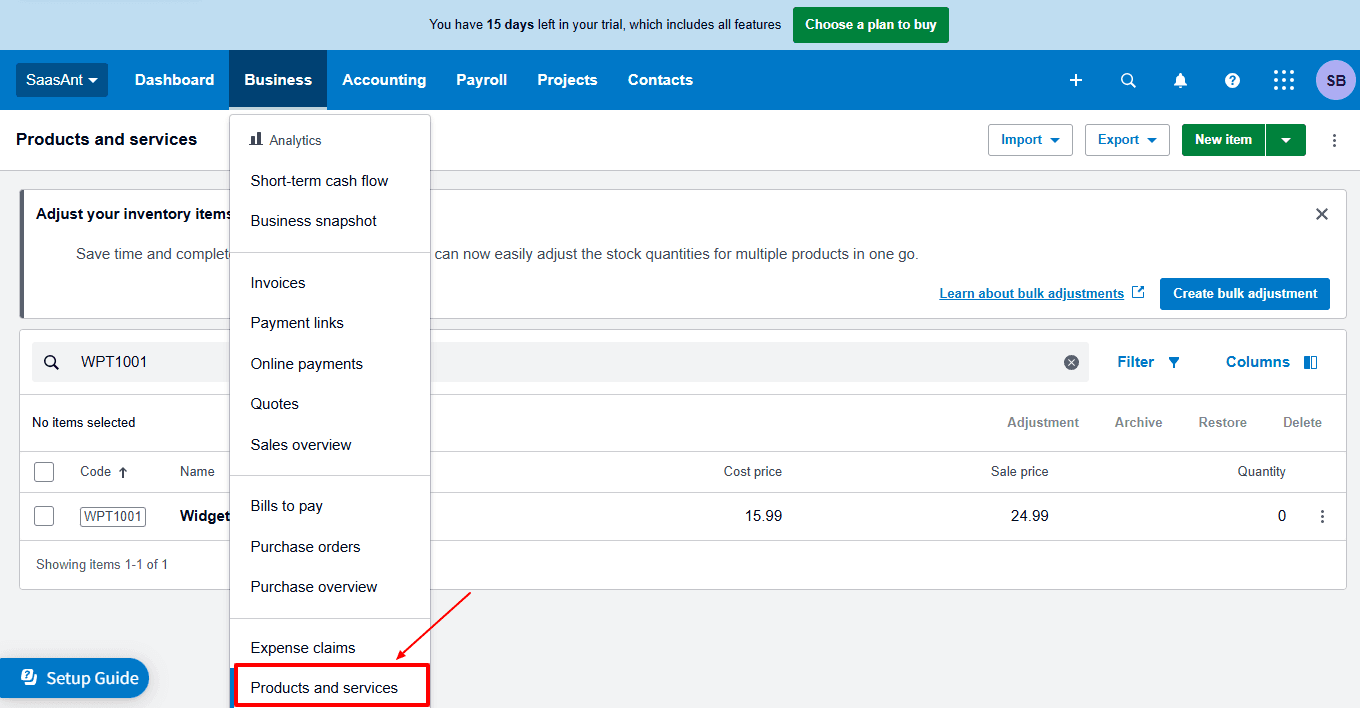Tick the select-all items checkbox
Image resolution: width=1360 pixels, height=708 pixels.
click(x=44, y=472)
